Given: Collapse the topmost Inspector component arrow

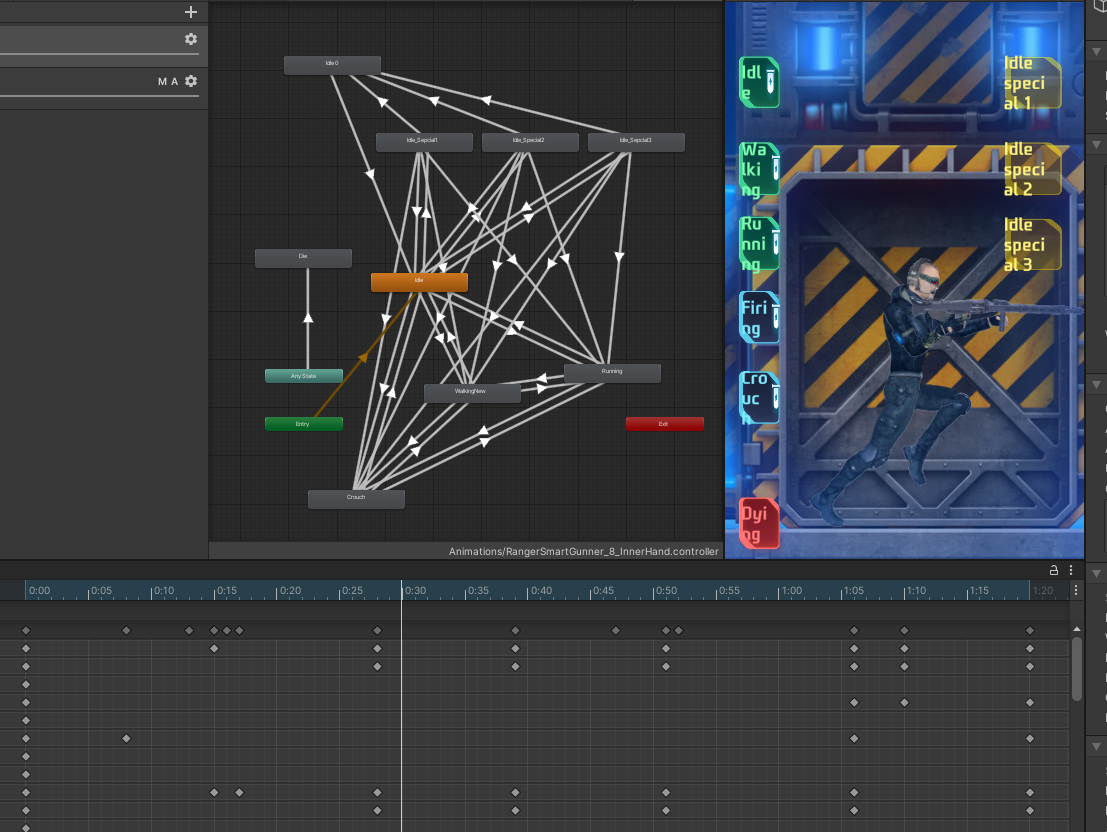Looking at the screenshot, I should click(1098, 51).
